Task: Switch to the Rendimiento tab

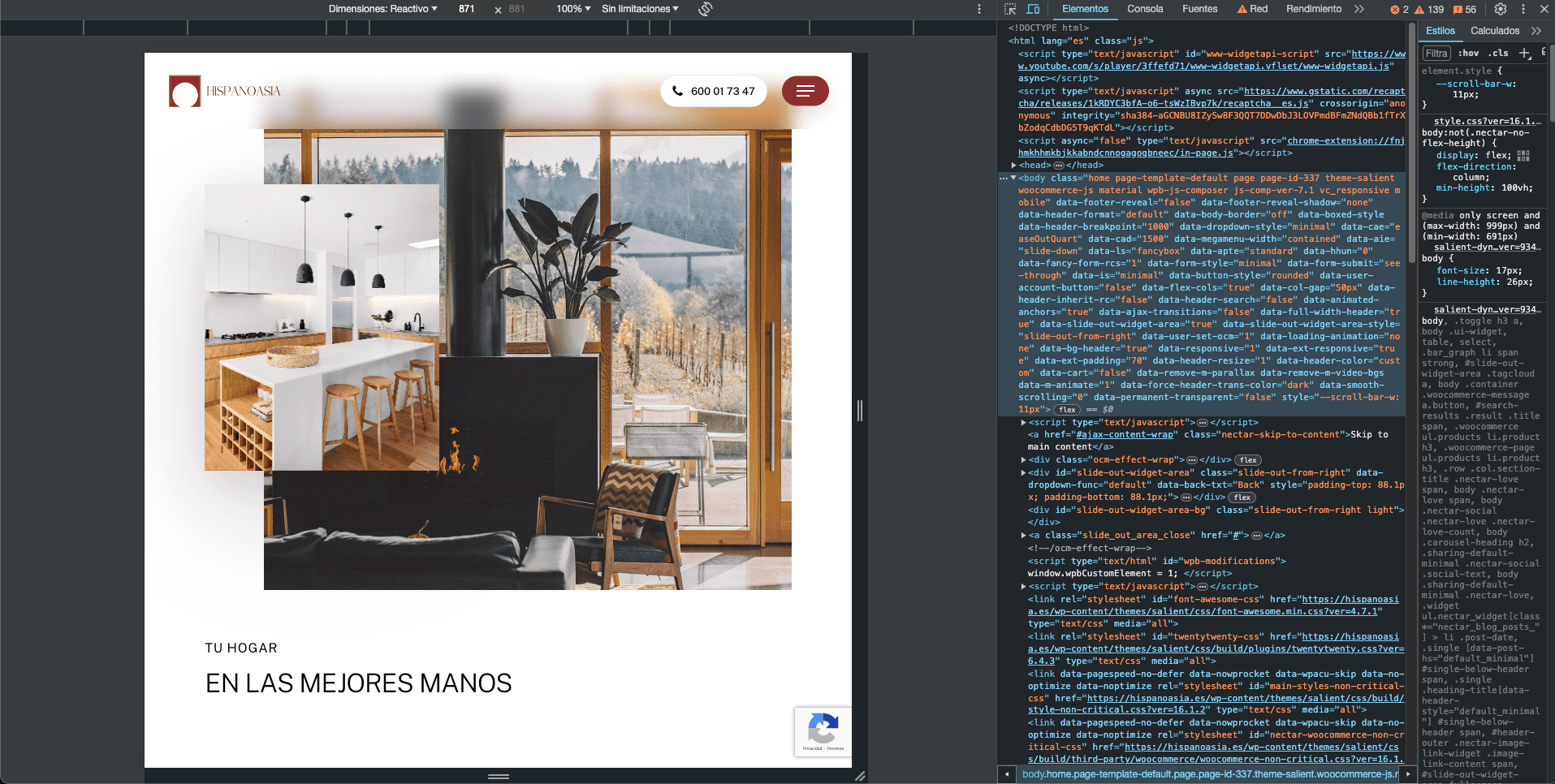Action: point(1314,9)
